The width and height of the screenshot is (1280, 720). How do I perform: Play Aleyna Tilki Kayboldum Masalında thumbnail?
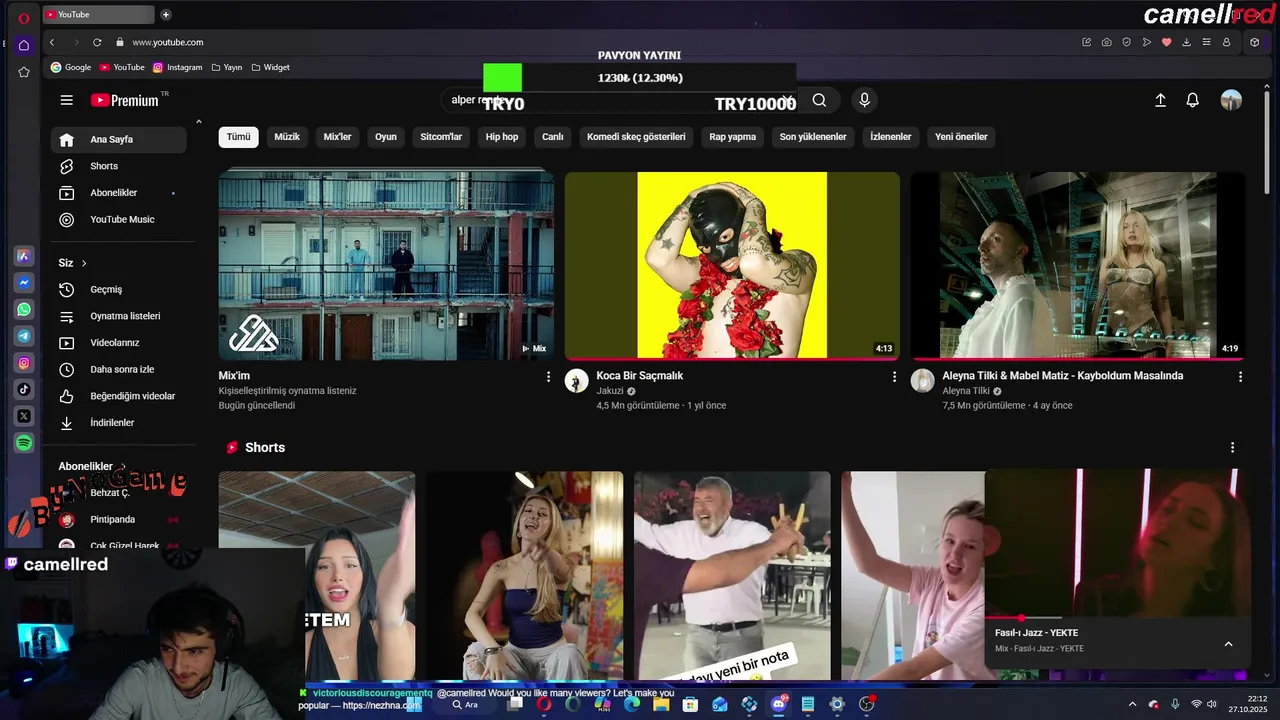[x=1078, y=265]
